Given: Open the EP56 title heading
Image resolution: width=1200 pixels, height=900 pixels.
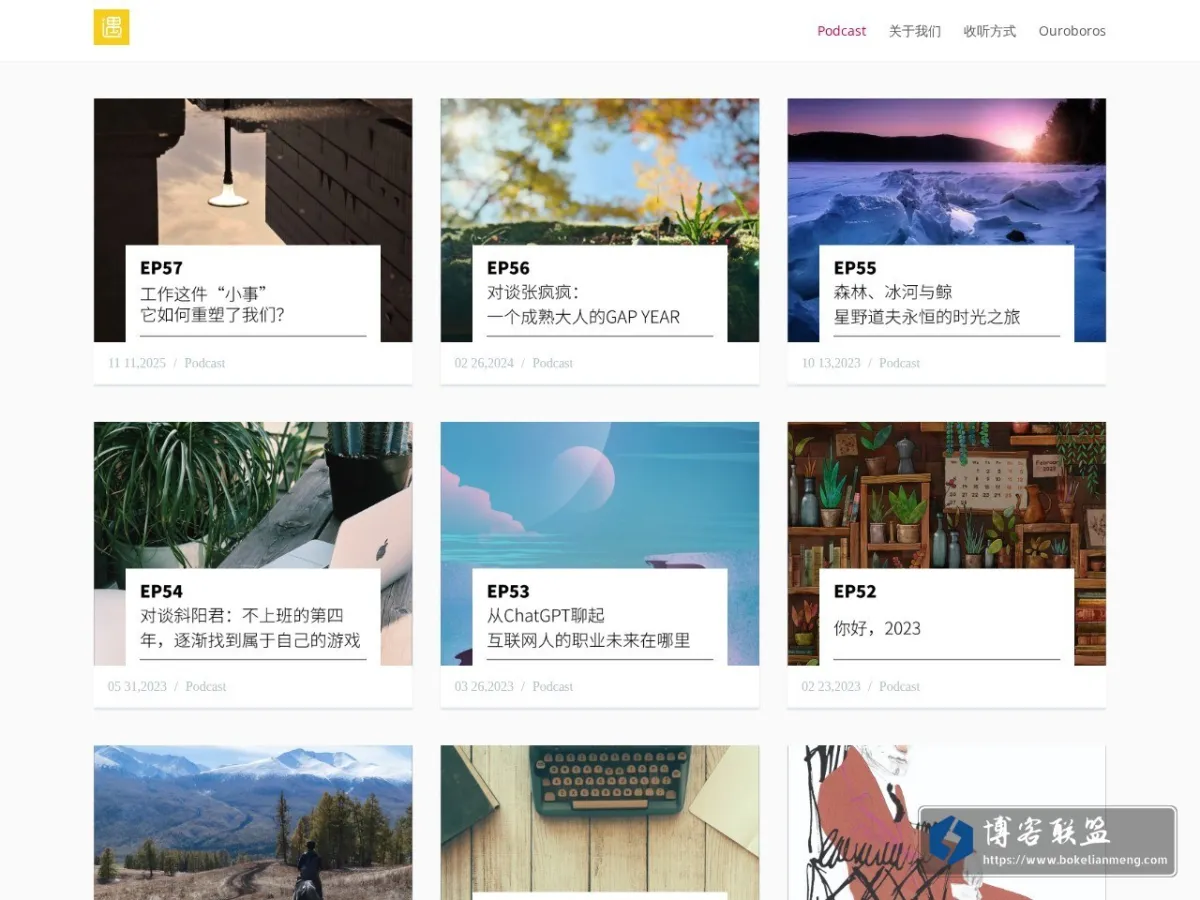Looking at the screenshot, I should (508, 268).
